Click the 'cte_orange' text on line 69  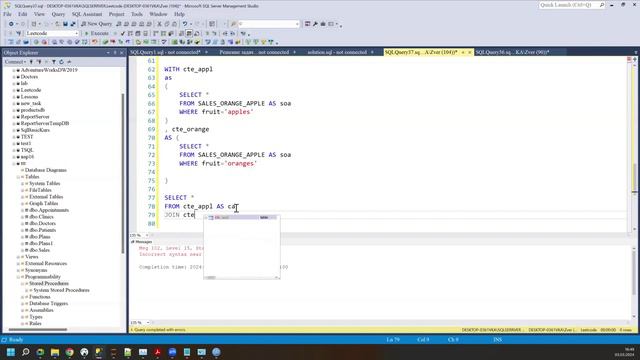click(190, 129)
